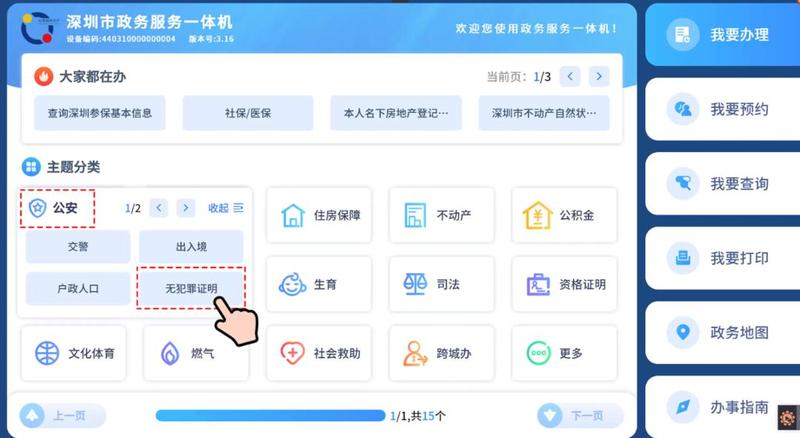This screenshot has height=438, width=800.
Task: Select the 资格证明 qualification certificate icon
Action: [x=538, y=284]
